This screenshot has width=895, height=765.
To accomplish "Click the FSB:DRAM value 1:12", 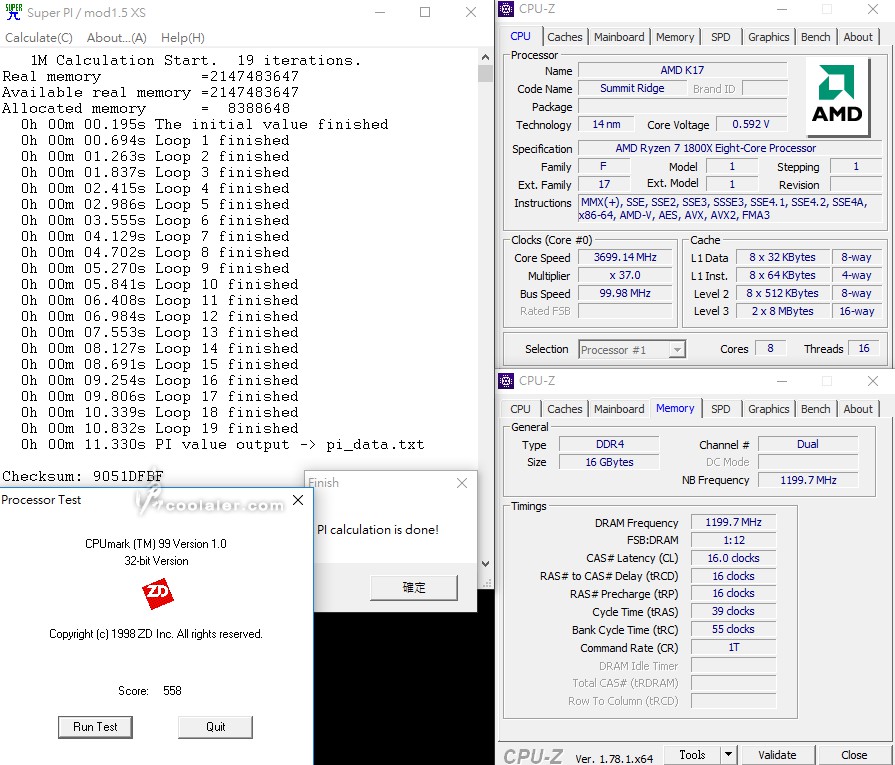I will (x=733, y=540).
